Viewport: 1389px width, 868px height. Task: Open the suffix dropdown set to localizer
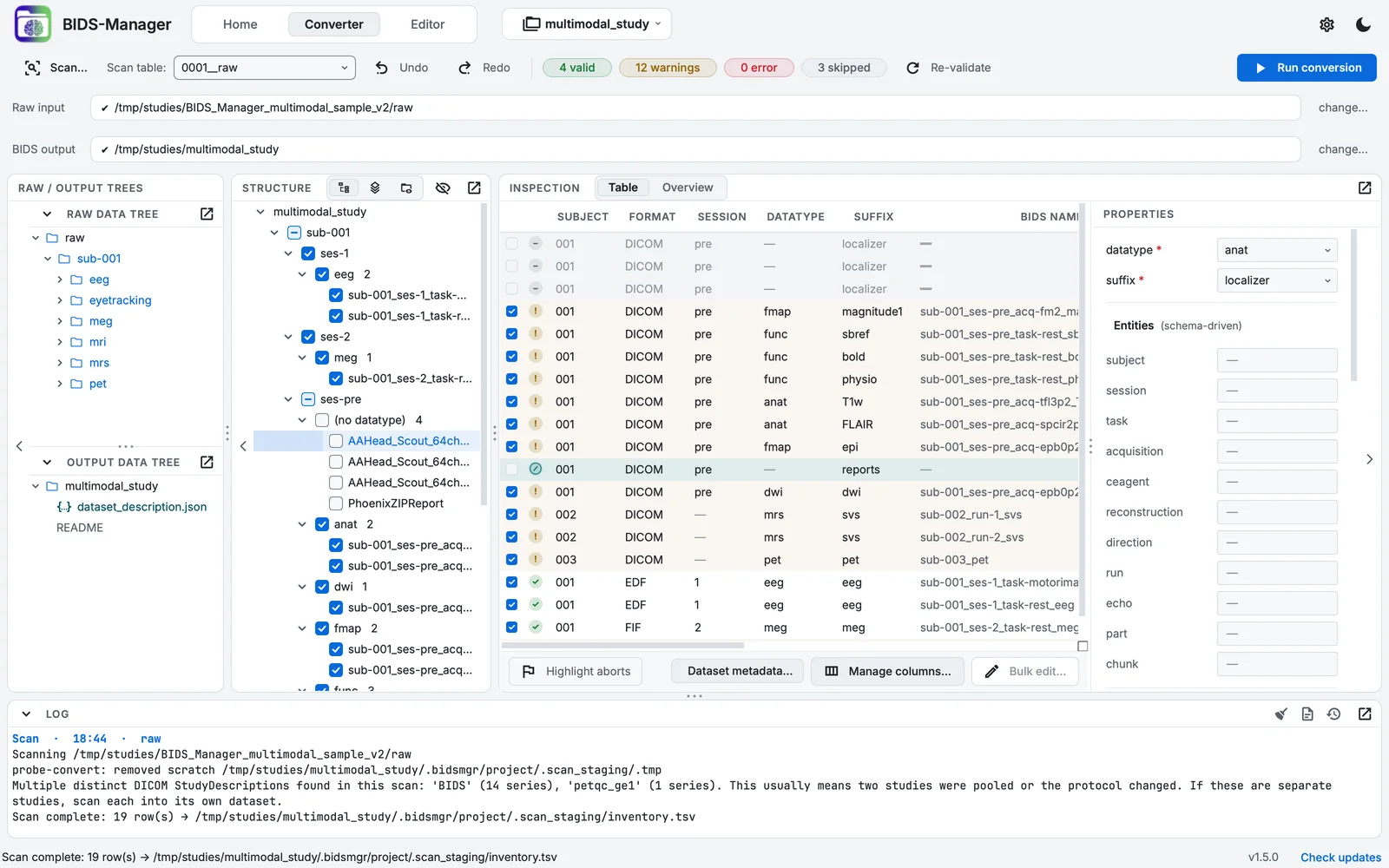pyautogui.click(x=1277, y=280)
